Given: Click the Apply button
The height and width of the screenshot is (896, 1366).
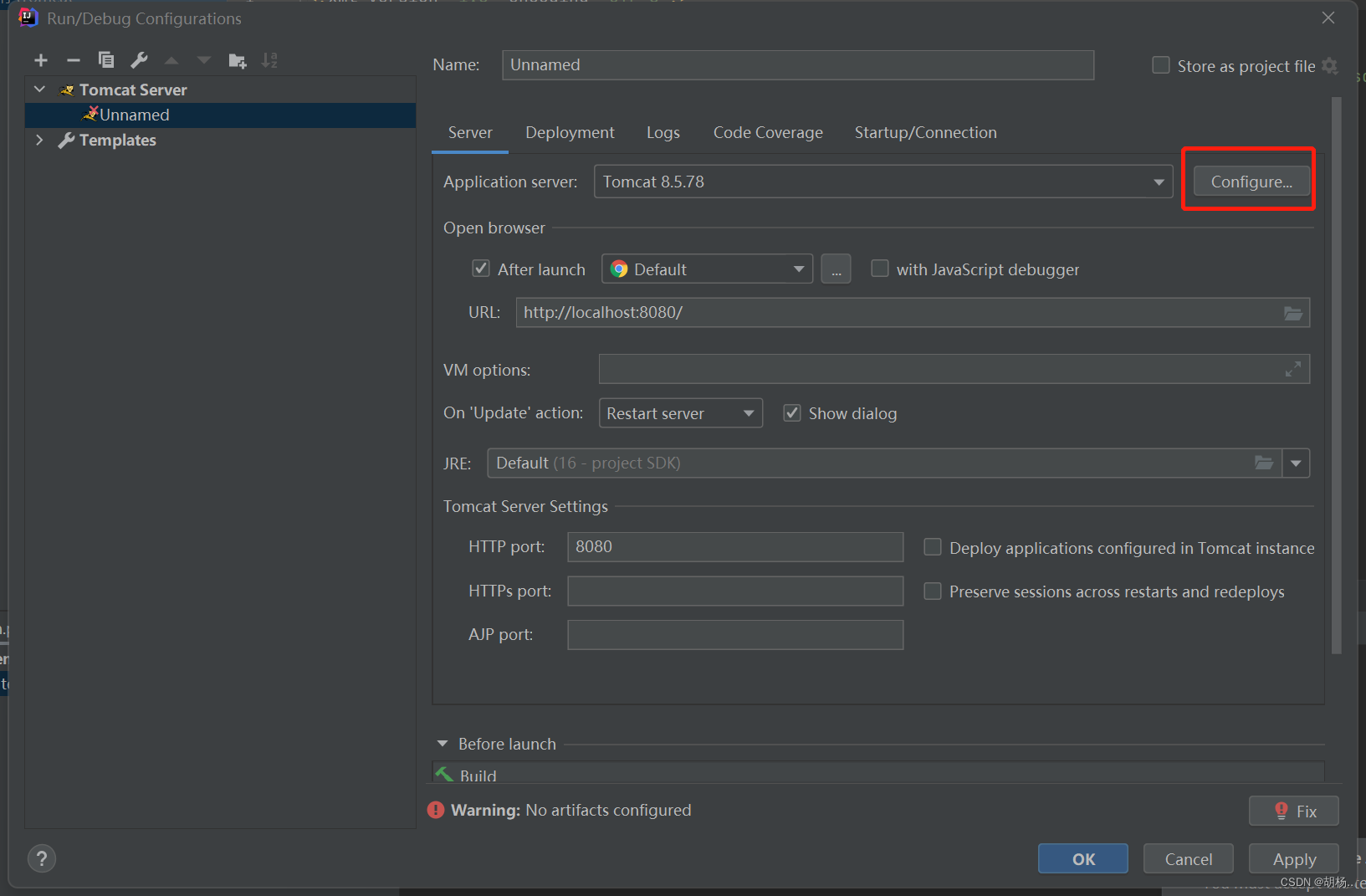Looking at the screenshot, I should [1294, 858].
